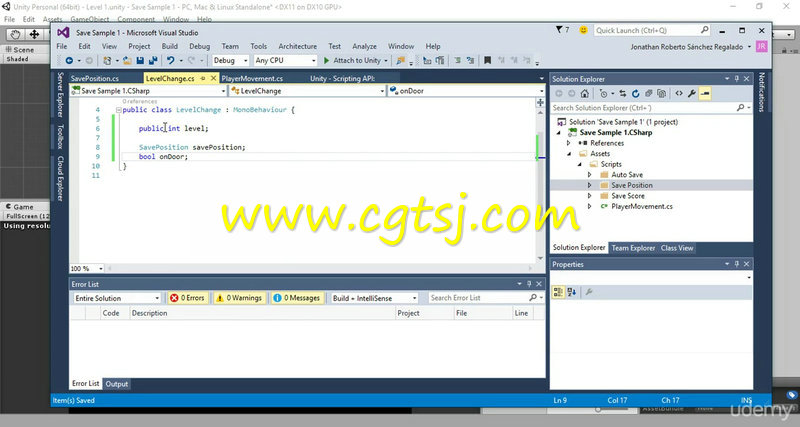Switch to the SavePosition.cs tab
This screenshot has width=800, height=427.
tap(95, 78)
